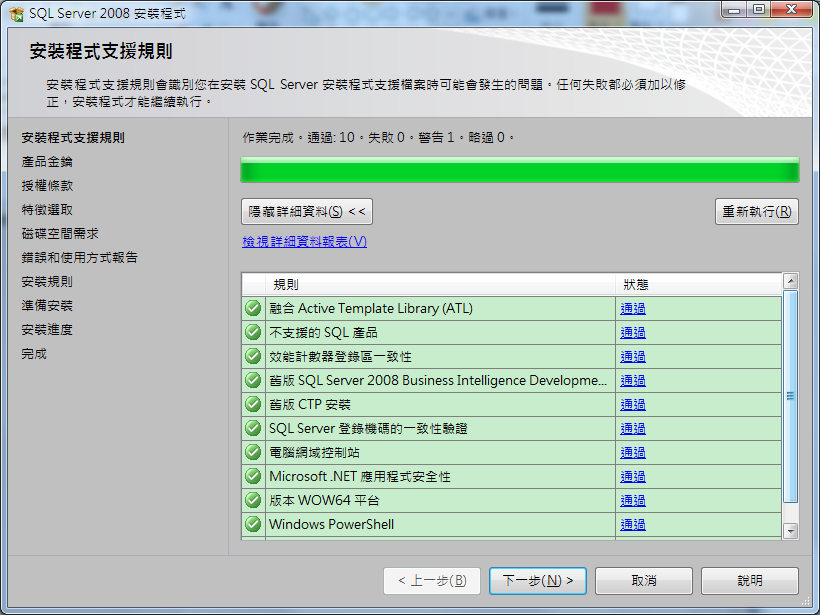Maximize the SQL Server setup window
The height and width of the screenshot is (615, 820).
click(759, 10)
